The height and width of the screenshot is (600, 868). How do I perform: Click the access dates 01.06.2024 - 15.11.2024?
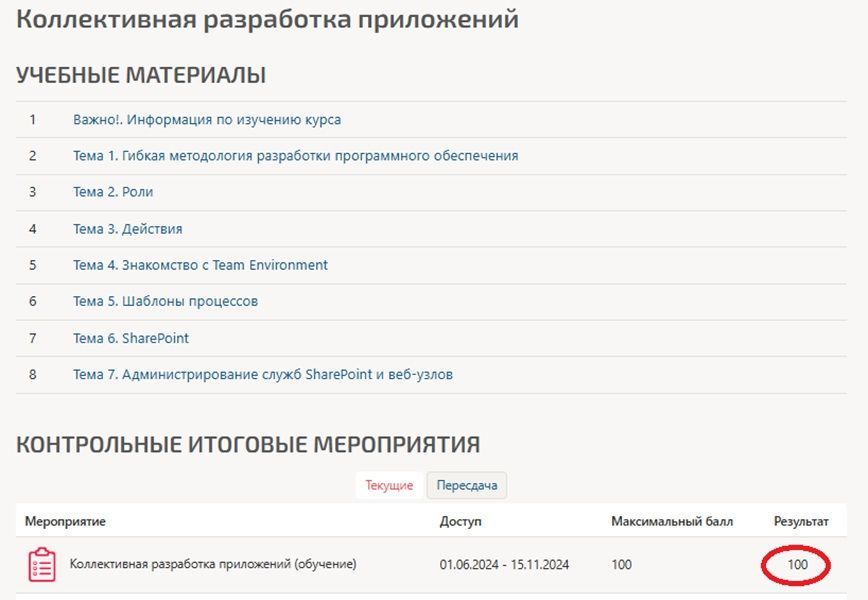point(504,565)
